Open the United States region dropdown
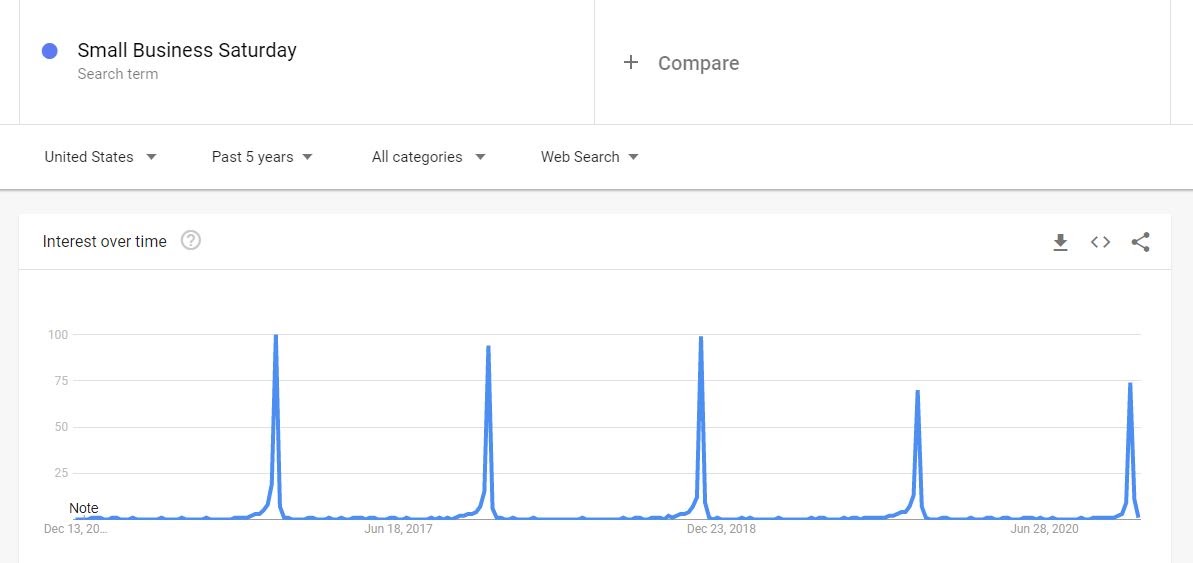 point(100,157)
